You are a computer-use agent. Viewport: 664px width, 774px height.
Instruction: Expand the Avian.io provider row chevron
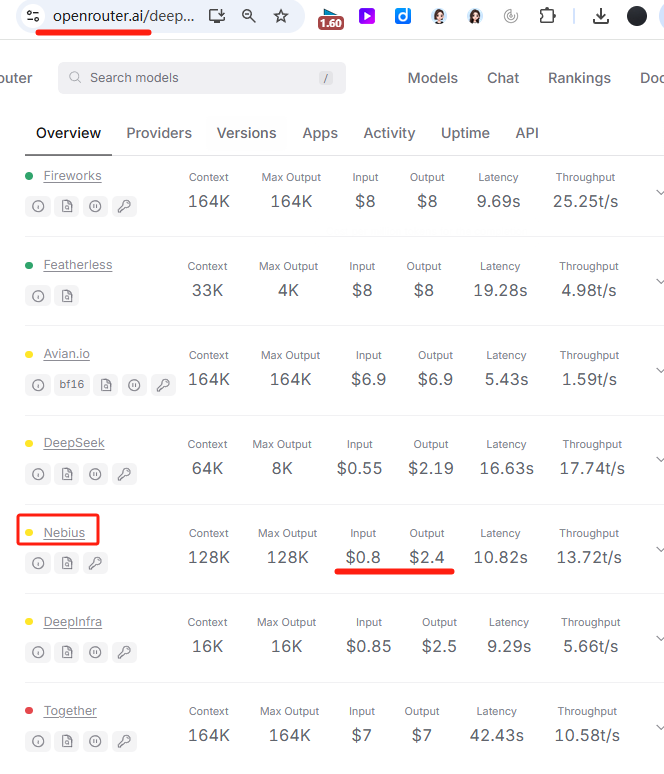pyautogui.click(x=660, y=371)
